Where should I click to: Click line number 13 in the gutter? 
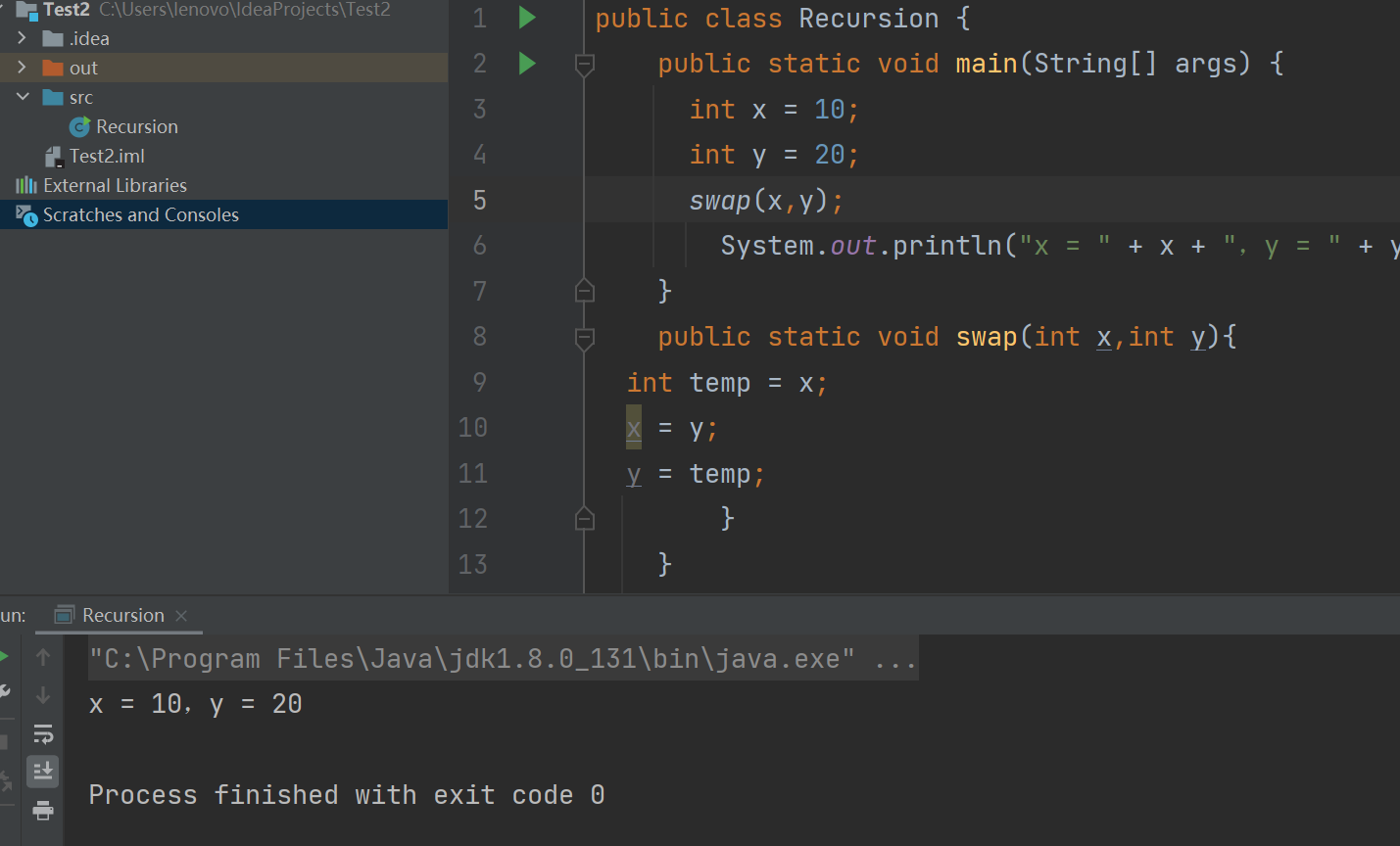tap(473, 564)
